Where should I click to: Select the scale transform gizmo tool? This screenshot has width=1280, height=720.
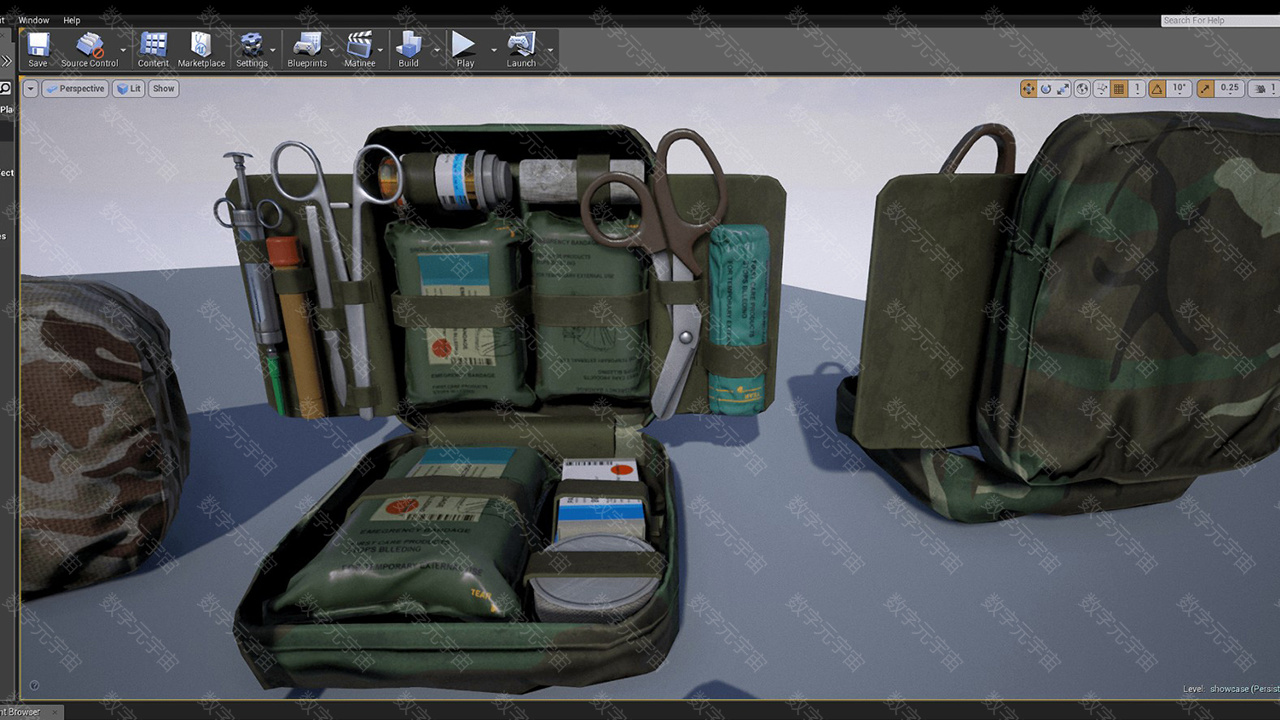point(1062,89)
